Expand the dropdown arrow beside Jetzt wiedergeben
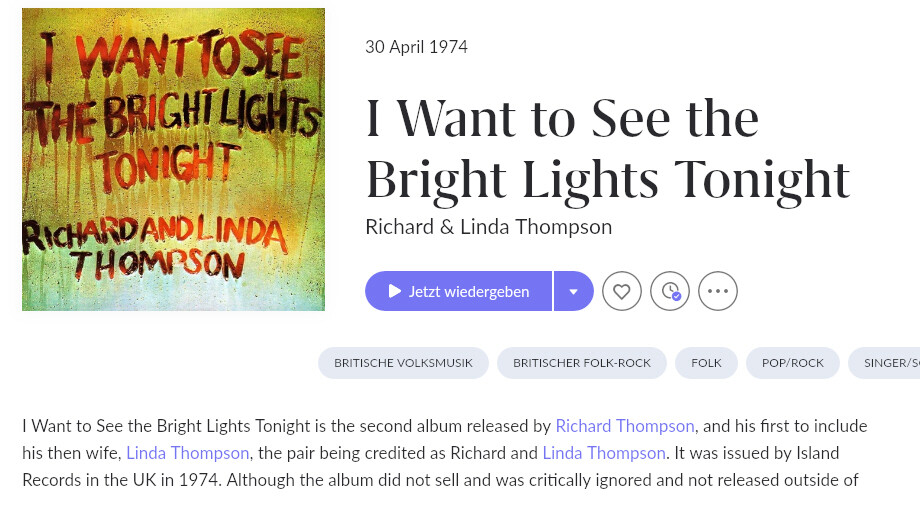 coord(573,291)
